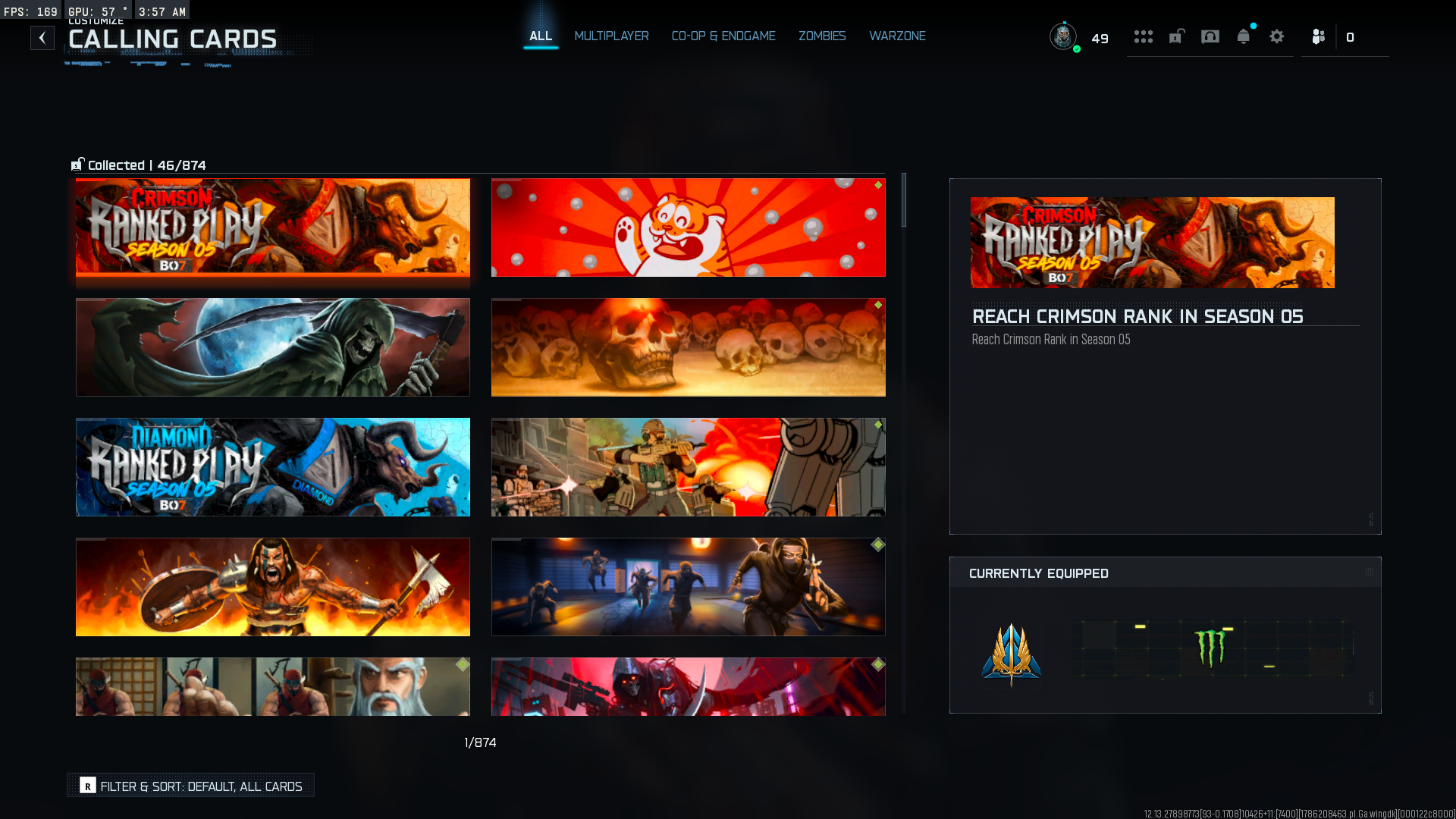Click the 'Collected | 46/874' counter
The width and height of the screenshot is (1456, 819).
point(147,165)
